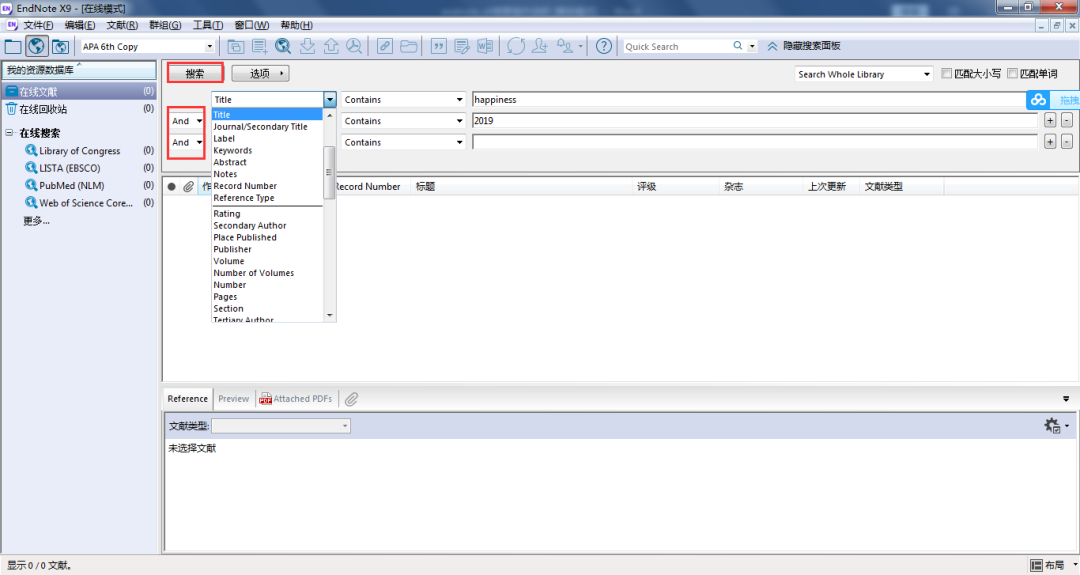Screen dimensions: 1080x575
Task: Open 工具(T) menu
Action: pyautogui.click(x=208, y=25)
